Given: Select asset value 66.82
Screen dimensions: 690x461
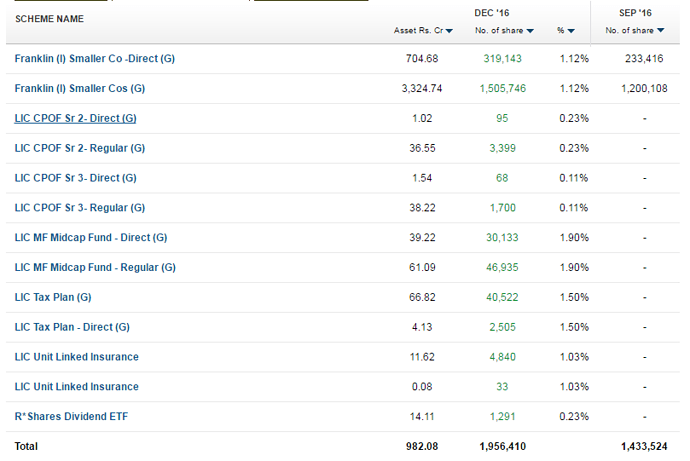Looking at the screenshot, I should [422, 297].
